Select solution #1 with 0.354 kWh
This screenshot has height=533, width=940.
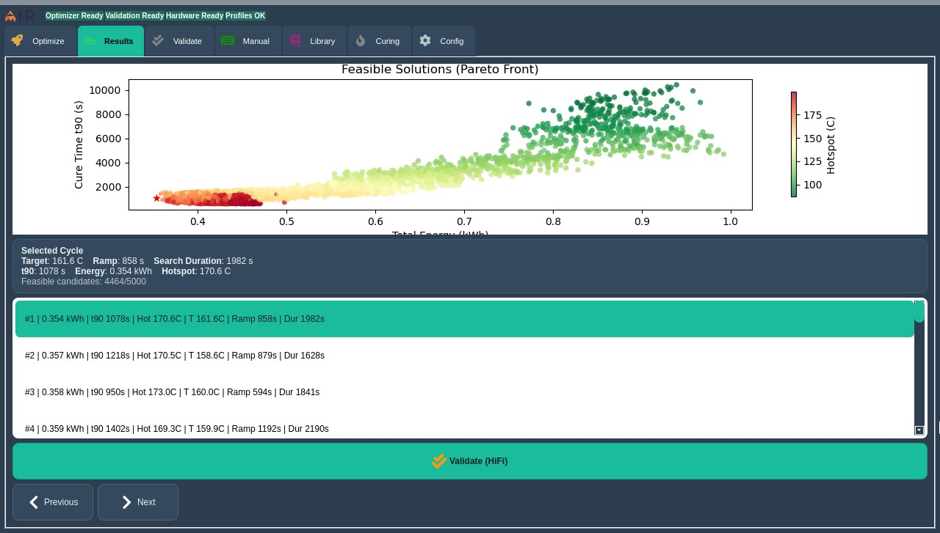(x=464, y=319)
